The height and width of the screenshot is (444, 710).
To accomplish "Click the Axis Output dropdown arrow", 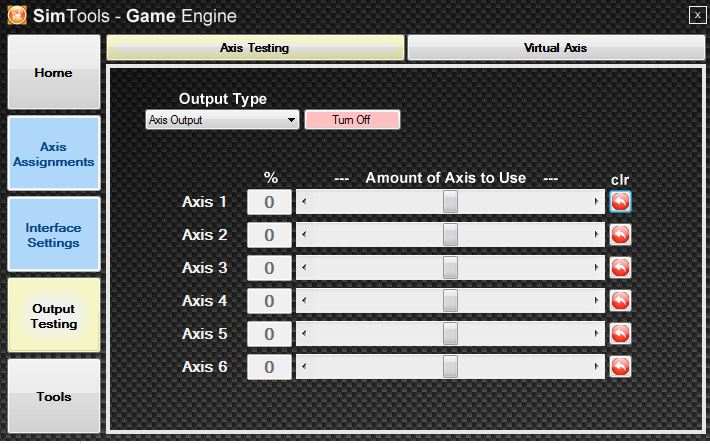I will pyautogui.click(x=291, y=120).
